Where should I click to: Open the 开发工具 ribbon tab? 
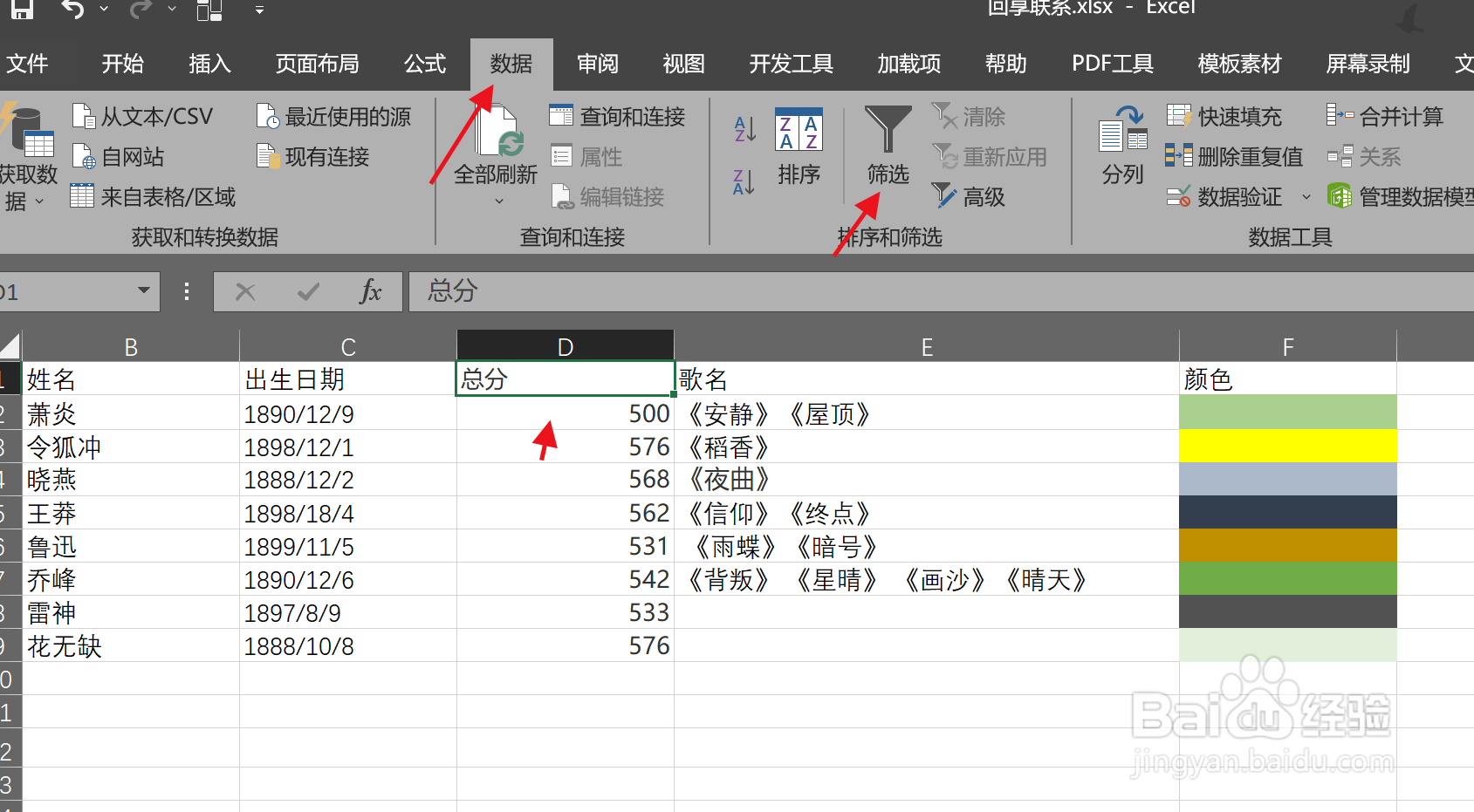(x=791, y=64)
